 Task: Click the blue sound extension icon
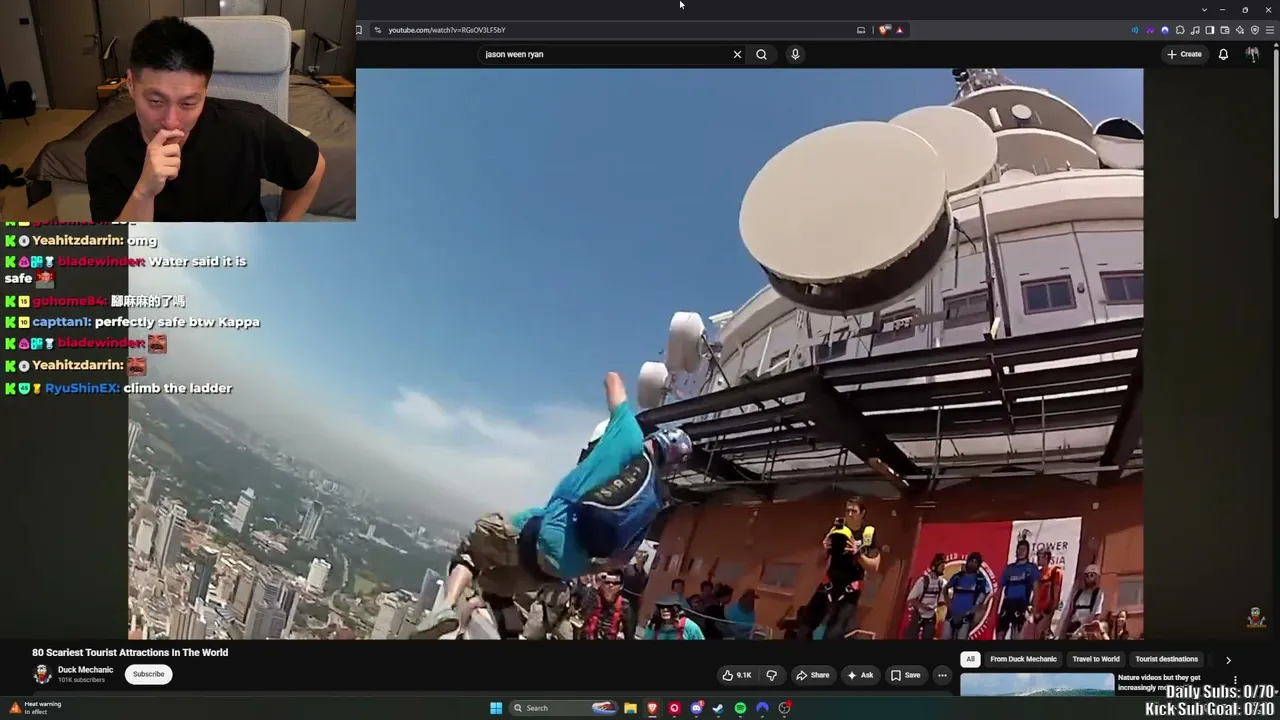1135,30
